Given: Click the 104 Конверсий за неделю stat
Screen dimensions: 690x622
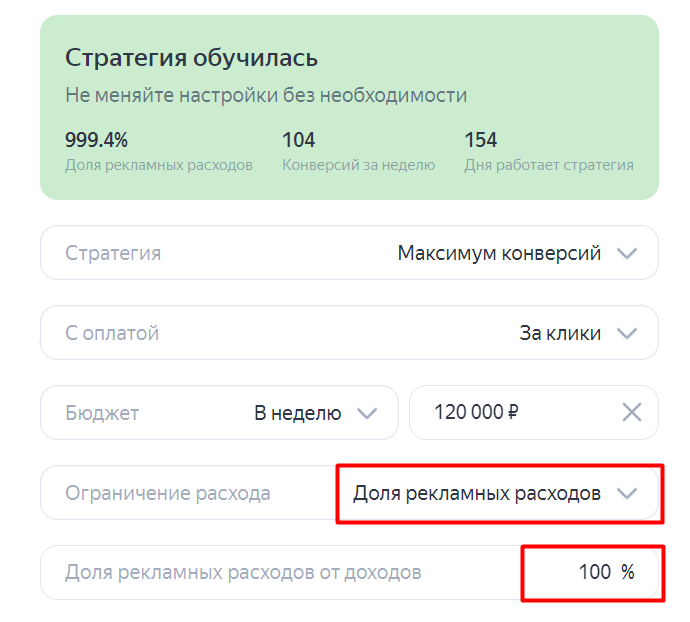Looking at the screenshot, I should [299, 139].
